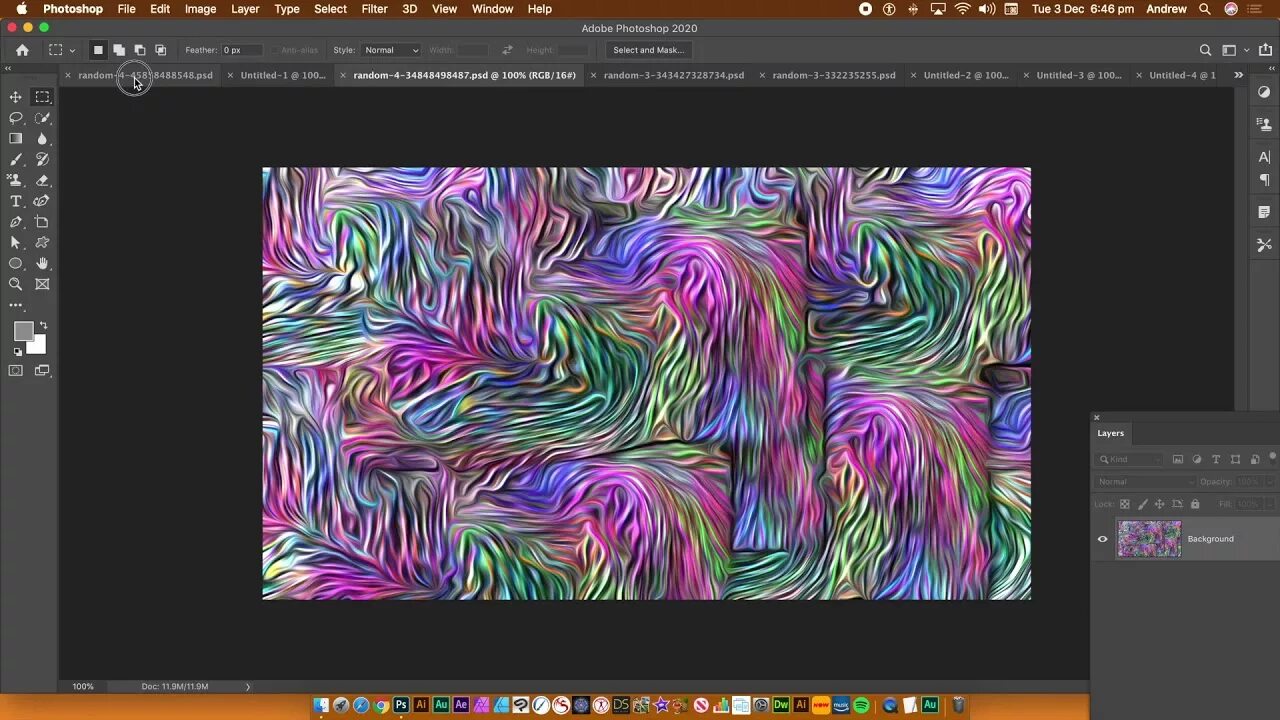
Task: Open the layer Kind filter dropdown
Action: coord(1130,459)
